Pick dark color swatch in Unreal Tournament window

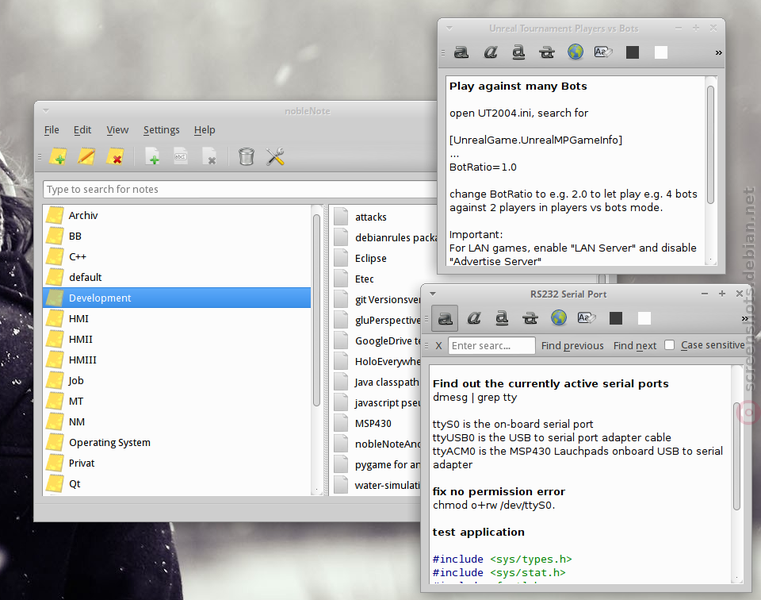[632, 52]
